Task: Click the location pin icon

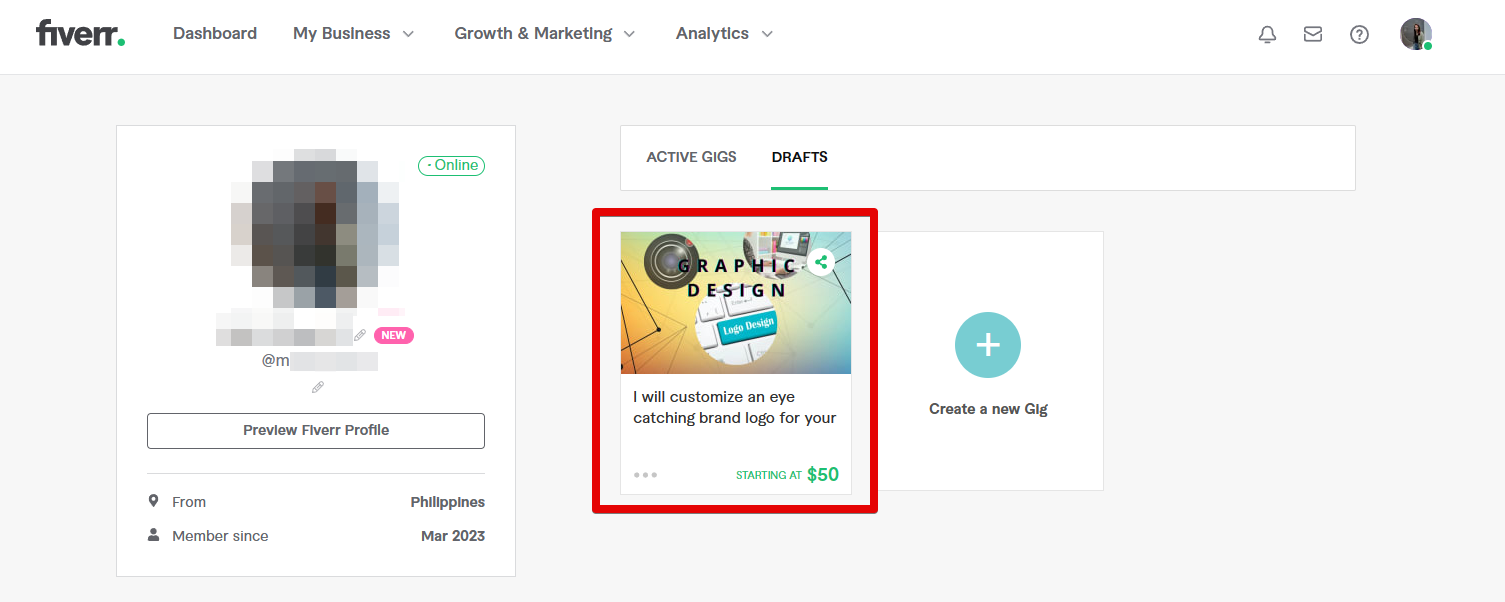Action: (152, 500)
